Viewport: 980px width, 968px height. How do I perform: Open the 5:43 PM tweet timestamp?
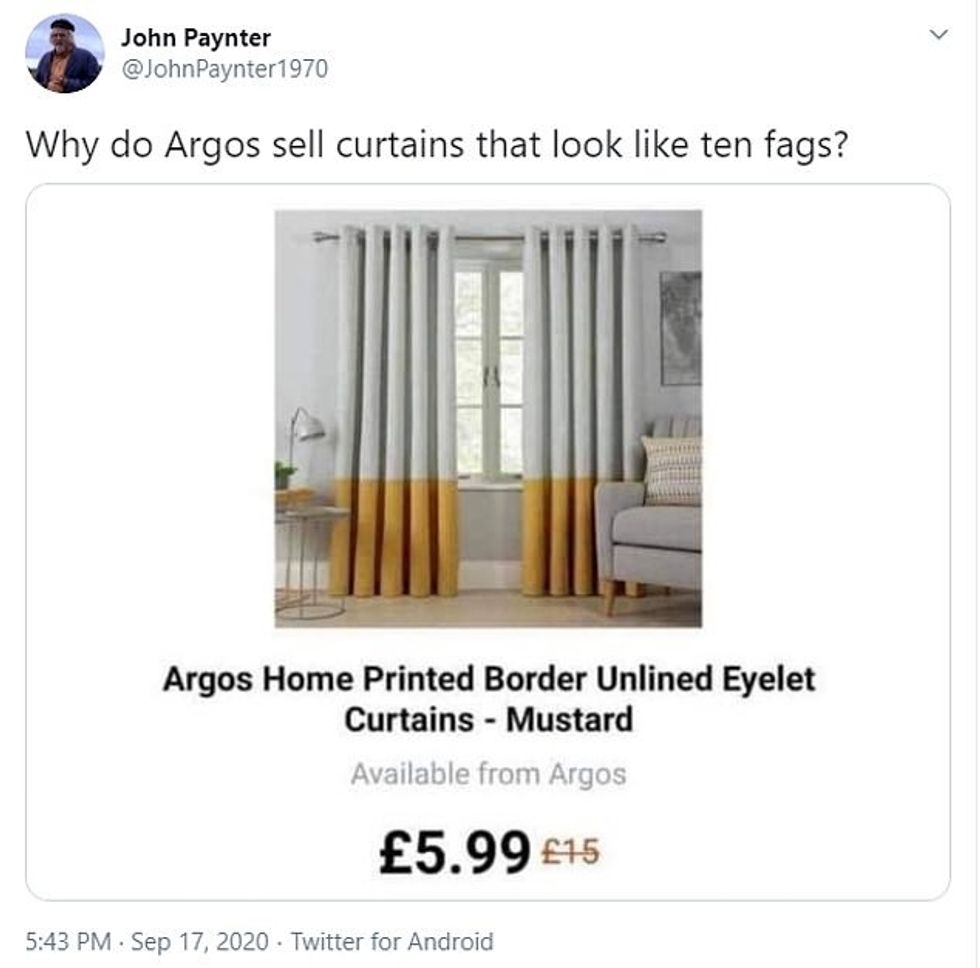click(68, 941)
